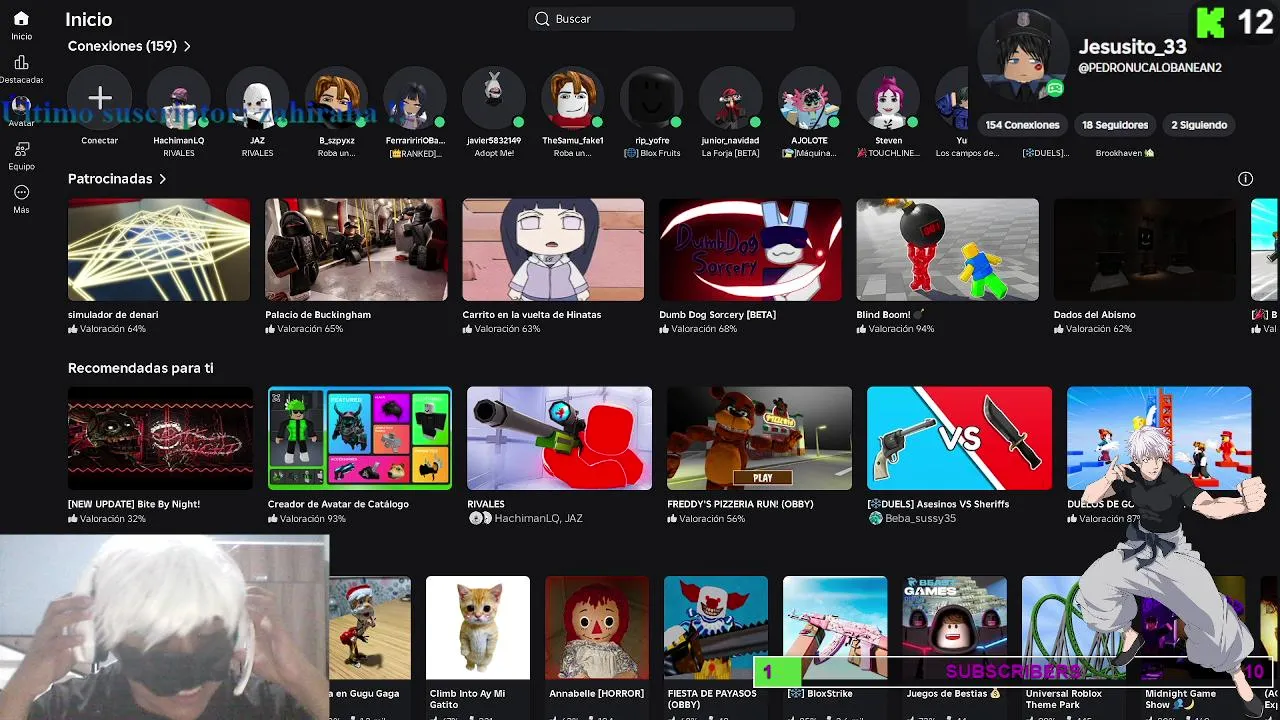Screen dimensions: 1280x720
Task: Open HachimanLQ friend avatar
Action: (179, 98)
